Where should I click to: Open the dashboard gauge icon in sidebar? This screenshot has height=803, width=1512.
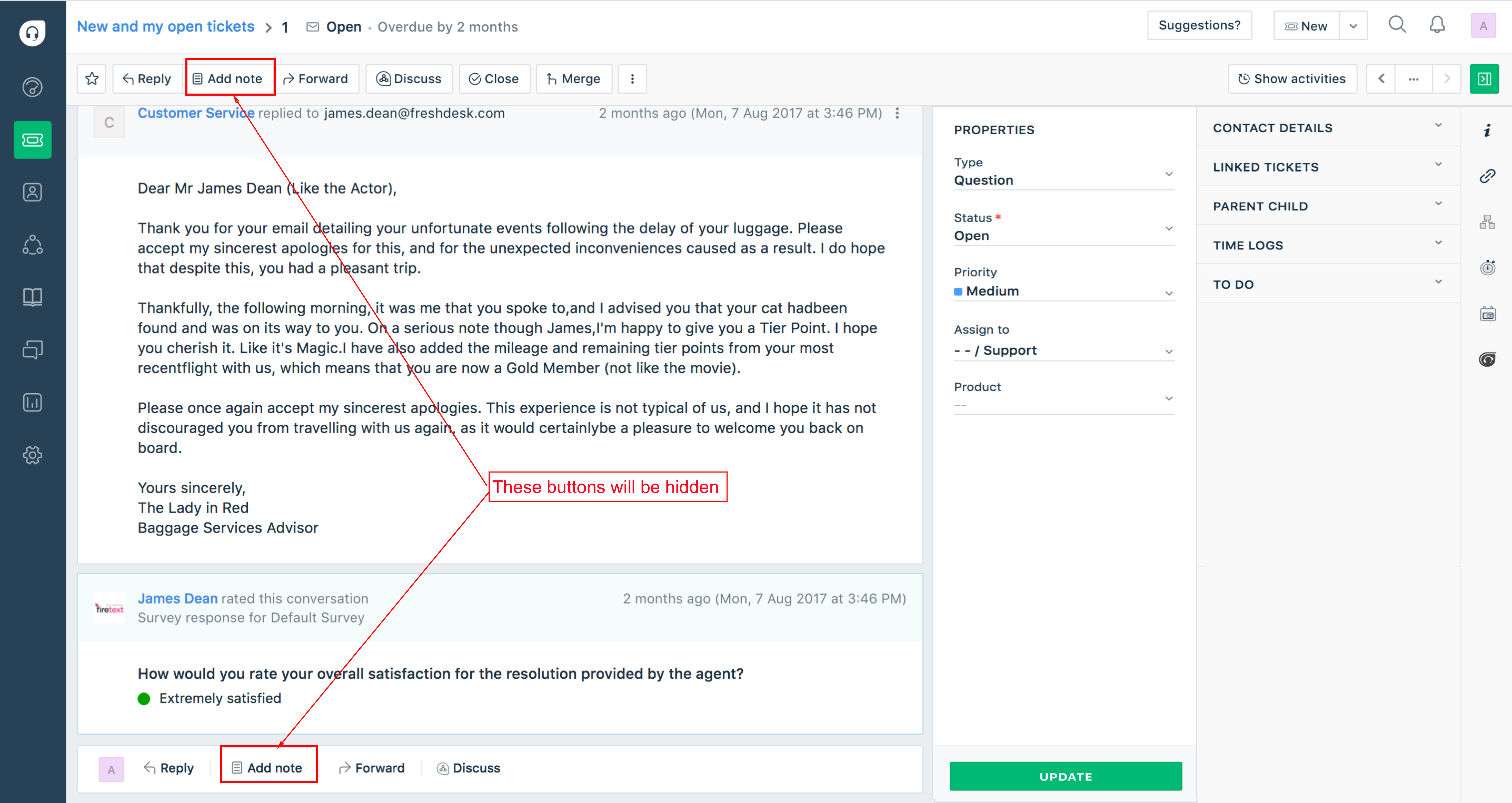point(32,87)
